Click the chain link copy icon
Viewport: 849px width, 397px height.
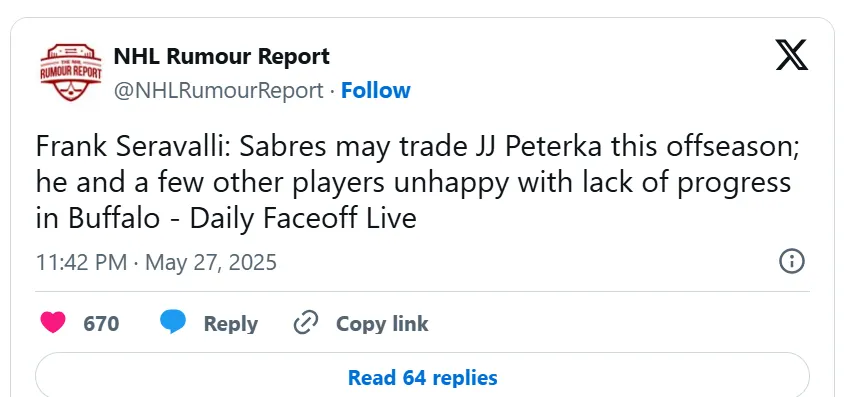coord(305,323)
